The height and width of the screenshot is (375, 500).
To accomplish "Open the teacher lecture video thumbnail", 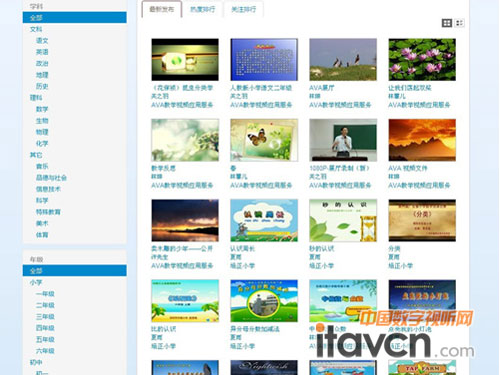I will point(343,140).
